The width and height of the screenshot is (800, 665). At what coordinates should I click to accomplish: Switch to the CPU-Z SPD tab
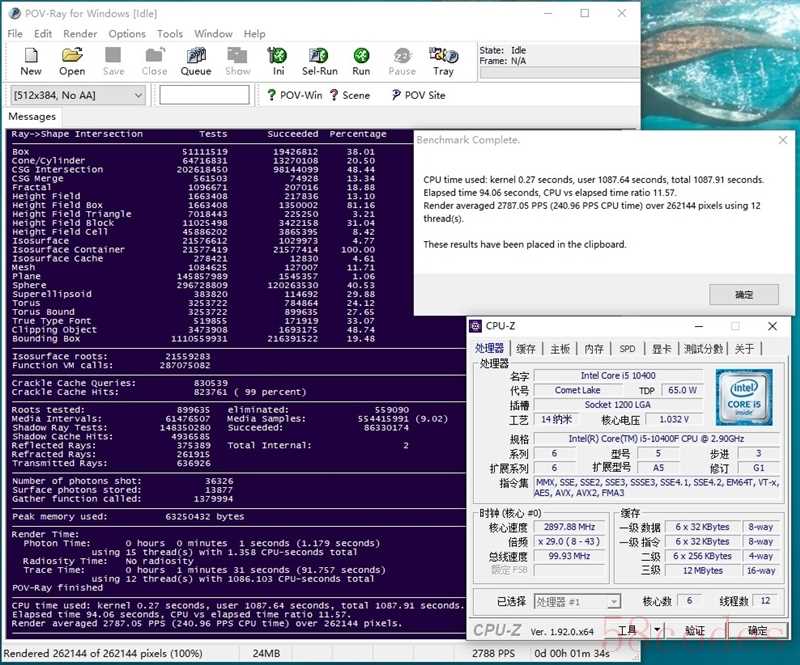[x=627, y=349]
